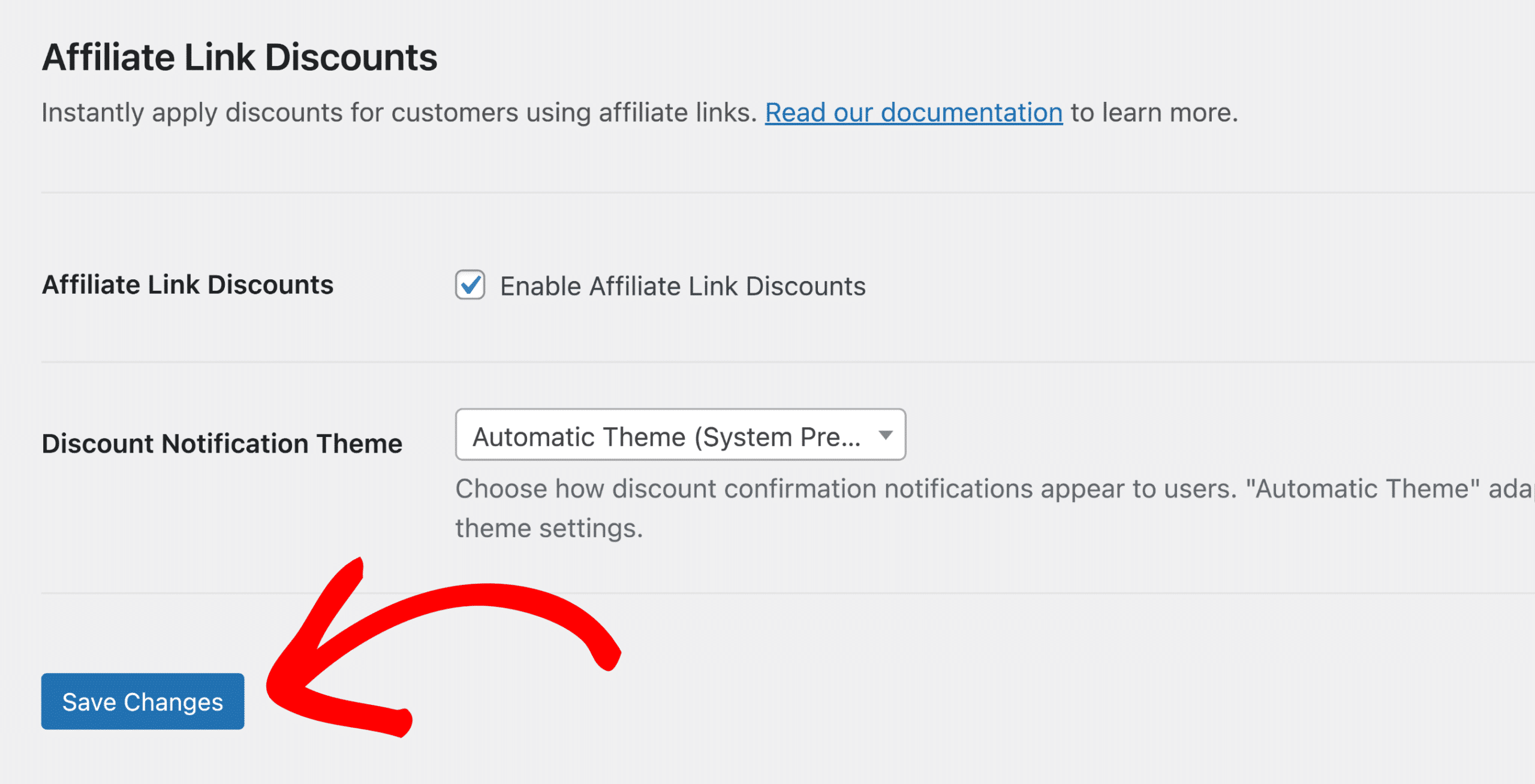Click the word 'Changes' on the blue button

[173, 702]
